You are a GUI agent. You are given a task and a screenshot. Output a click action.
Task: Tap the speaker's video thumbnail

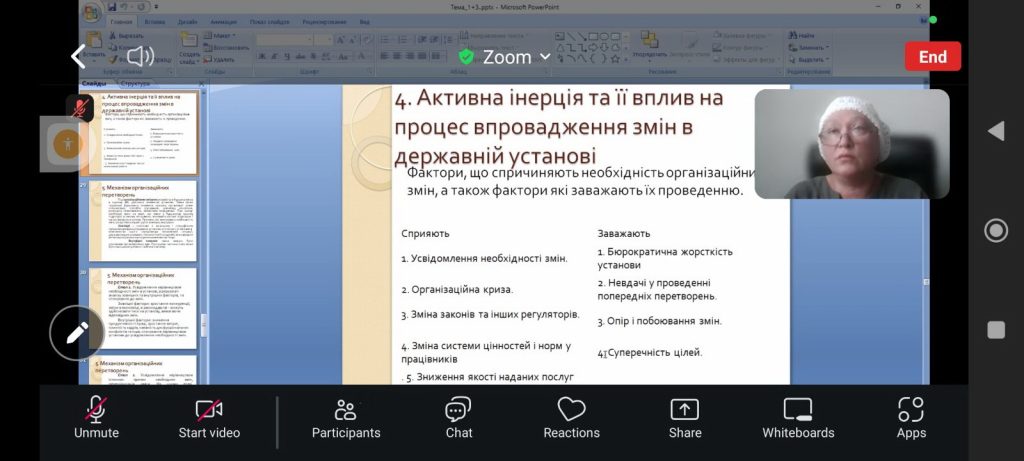tap(851, 144)
